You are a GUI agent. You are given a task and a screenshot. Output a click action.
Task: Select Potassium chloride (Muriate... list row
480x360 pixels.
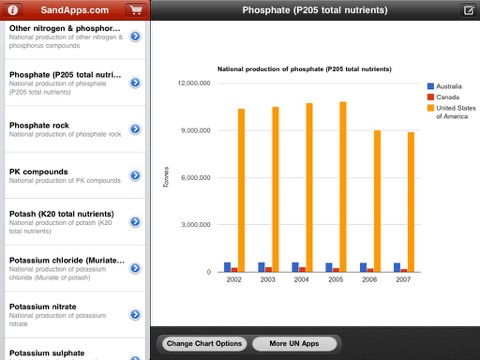click(75, 268)
